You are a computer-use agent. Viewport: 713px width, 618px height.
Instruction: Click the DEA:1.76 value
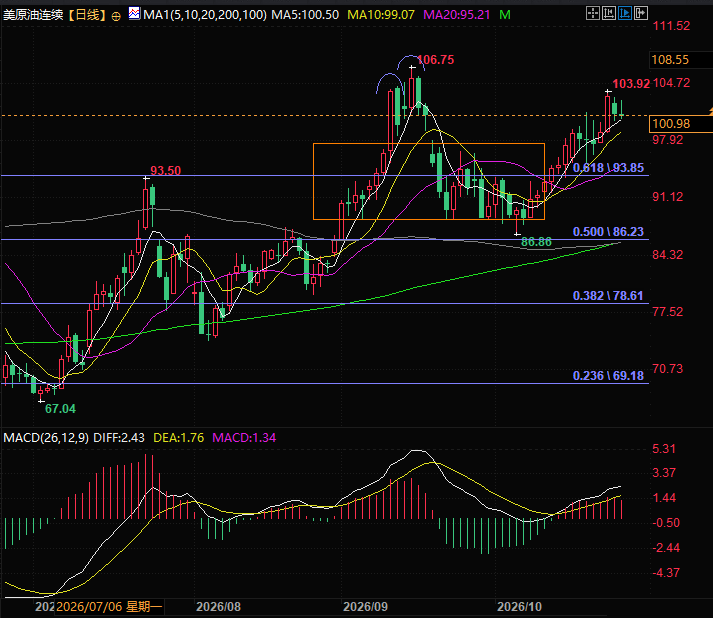[179, 438]
